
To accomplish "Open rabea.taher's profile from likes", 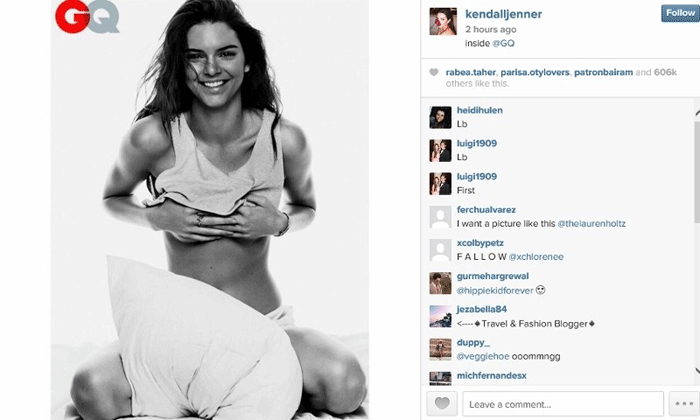I will pyautogui.click(x=471, y=72).
